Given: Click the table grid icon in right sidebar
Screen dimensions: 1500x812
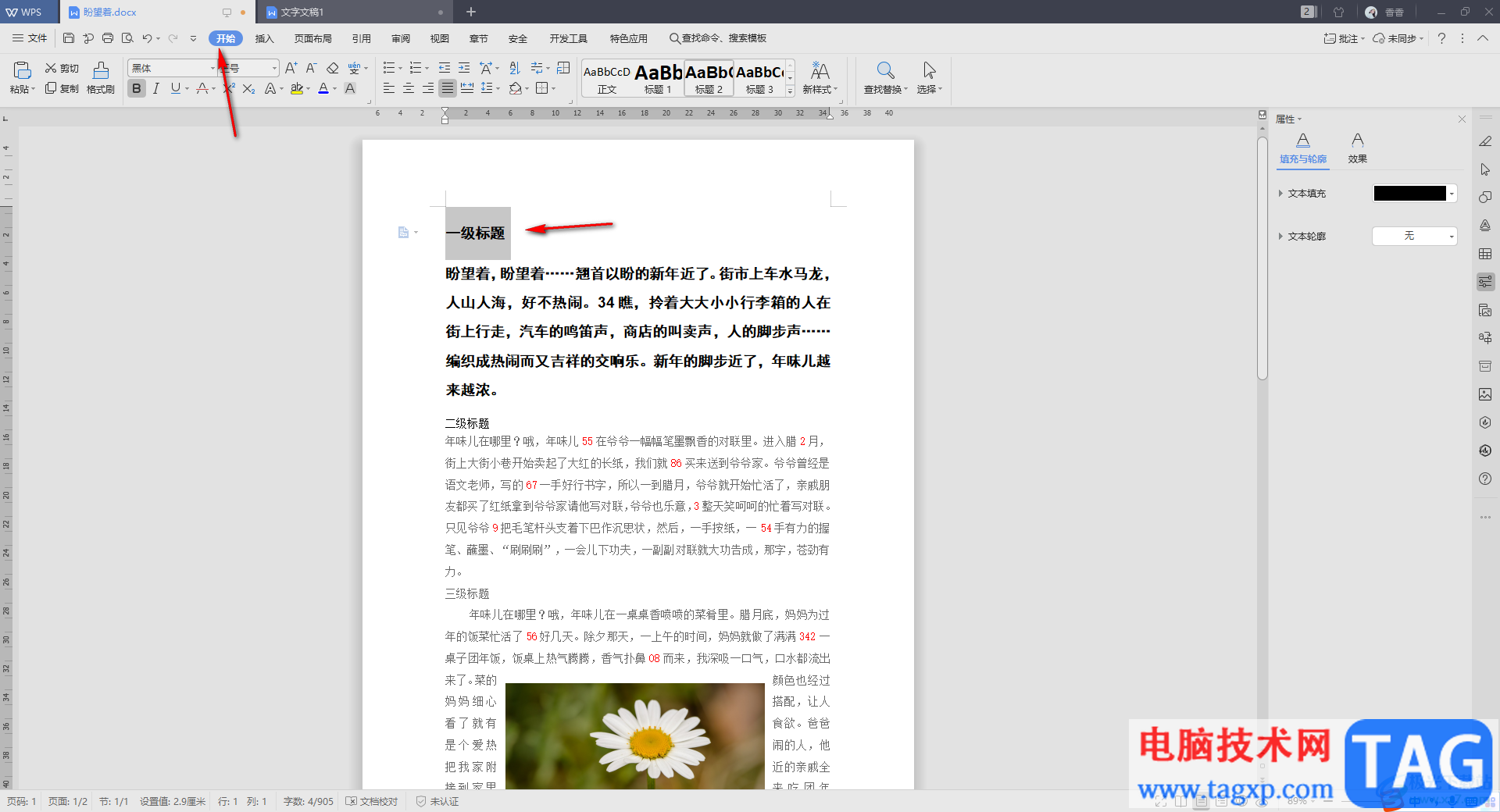Looking at the screenshot, I should pyautogui.click(x=1485, y=254).
